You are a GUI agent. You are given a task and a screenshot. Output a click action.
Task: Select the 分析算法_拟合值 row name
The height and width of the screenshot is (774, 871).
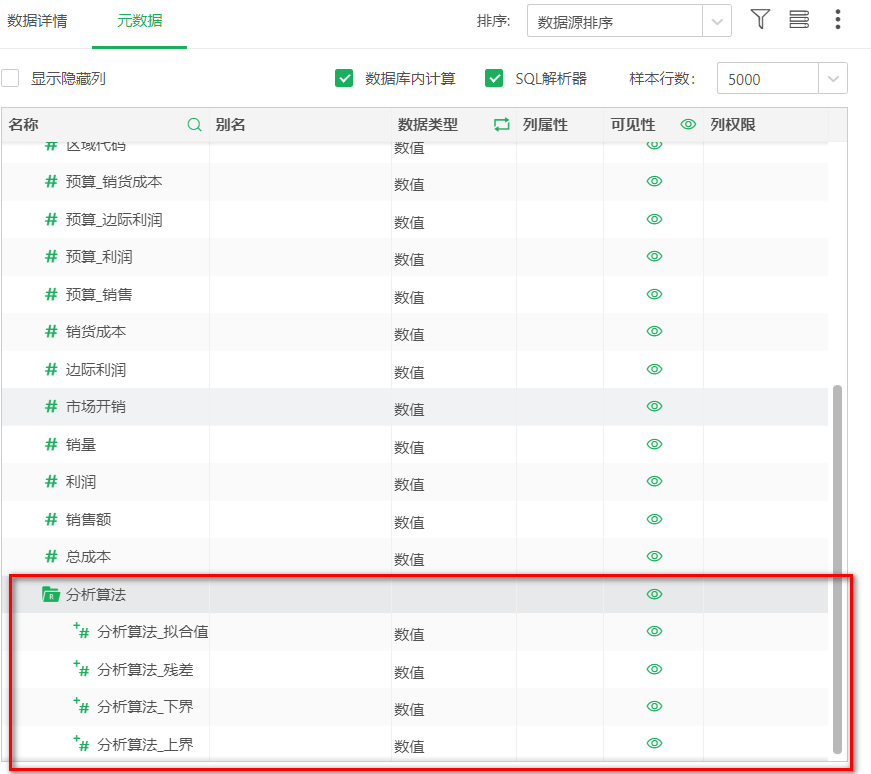pyautogui.click(x=153, y=632)
